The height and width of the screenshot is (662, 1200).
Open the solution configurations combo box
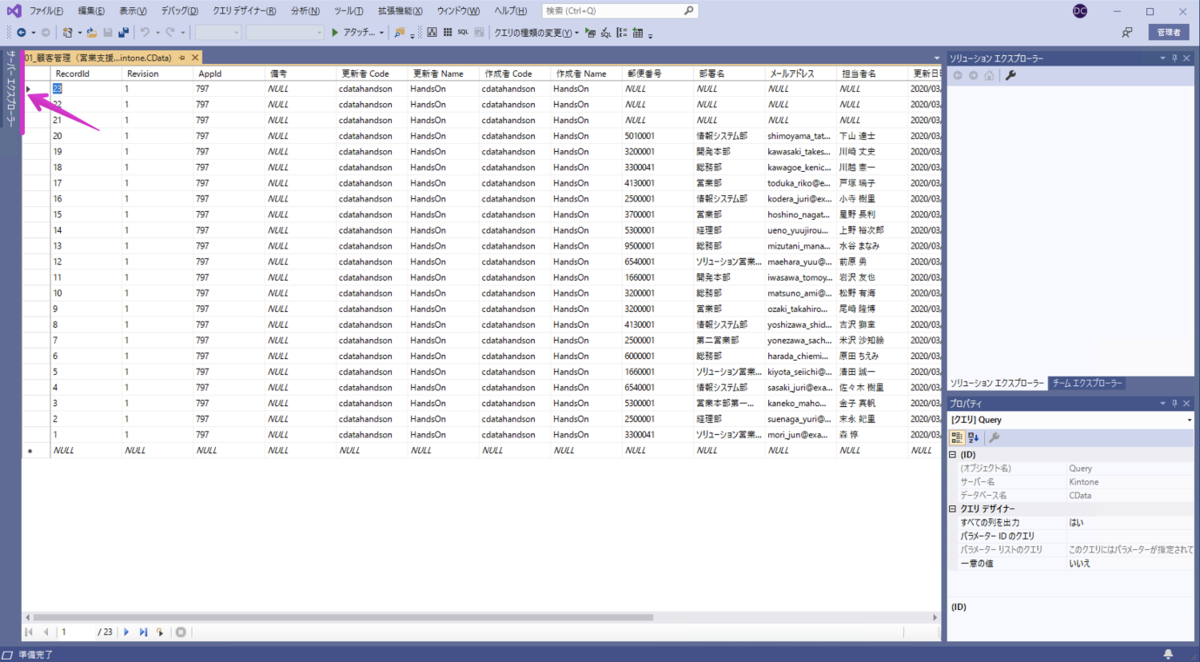(x=217, y=32)
